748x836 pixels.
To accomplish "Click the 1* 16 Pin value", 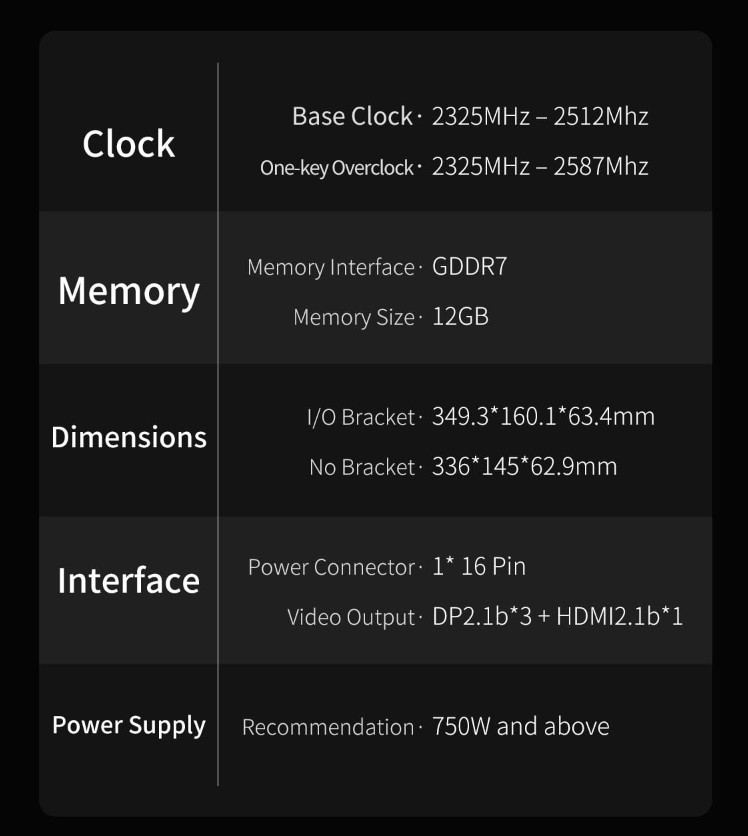I will [479, 566].
